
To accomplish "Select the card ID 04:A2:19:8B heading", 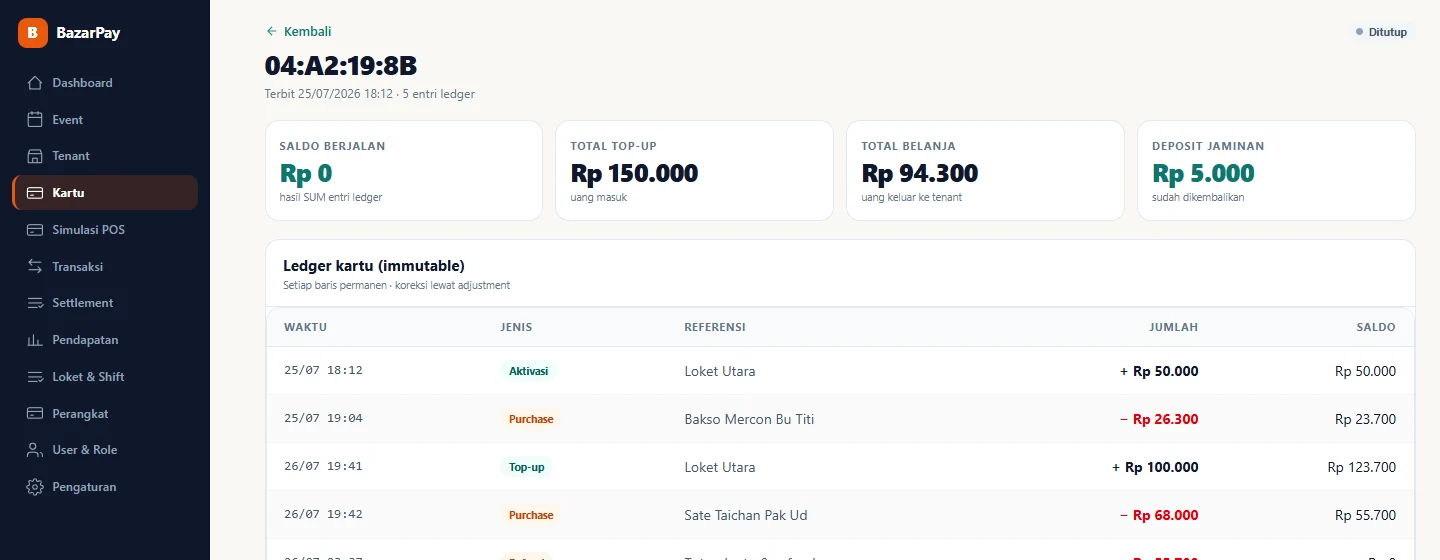I will point(341,66).
